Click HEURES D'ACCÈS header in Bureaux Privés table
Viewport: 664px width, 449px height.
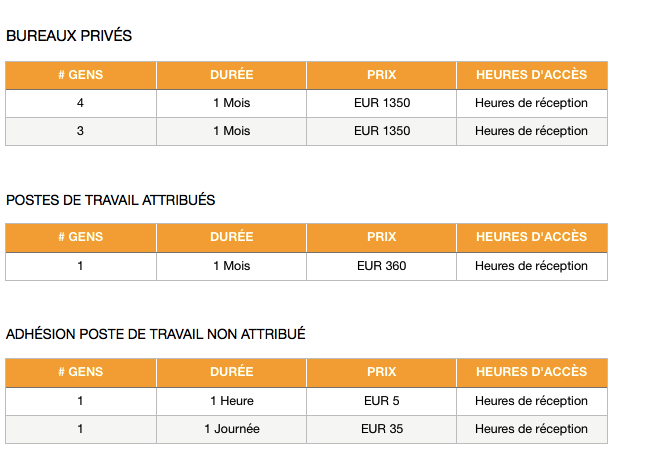pyautogui.click(x=531, y=75)
